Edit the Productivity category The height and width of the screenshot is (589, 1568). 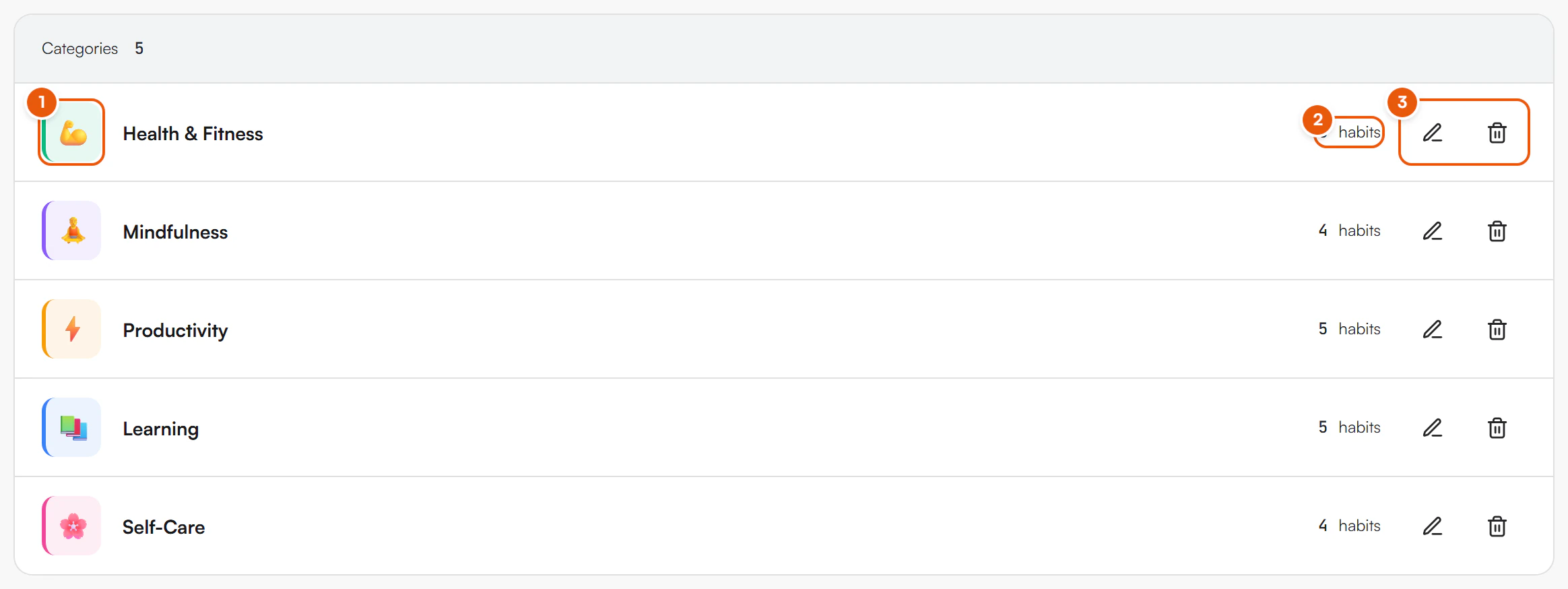pyautogui.click(x=1433, y=330)
